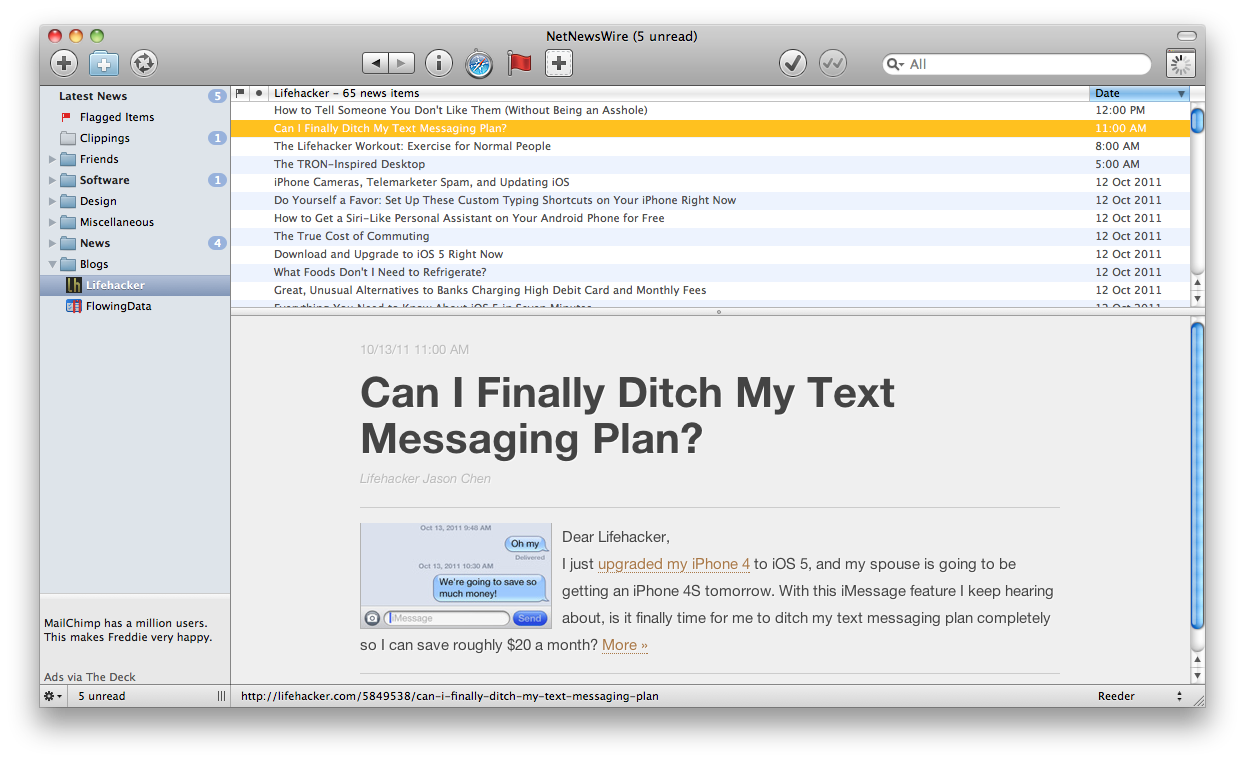Screen dimensions: 1245x762
Task: Click the iMessage screenshot thumbnail in the article
Action: [x=455, y=576]
